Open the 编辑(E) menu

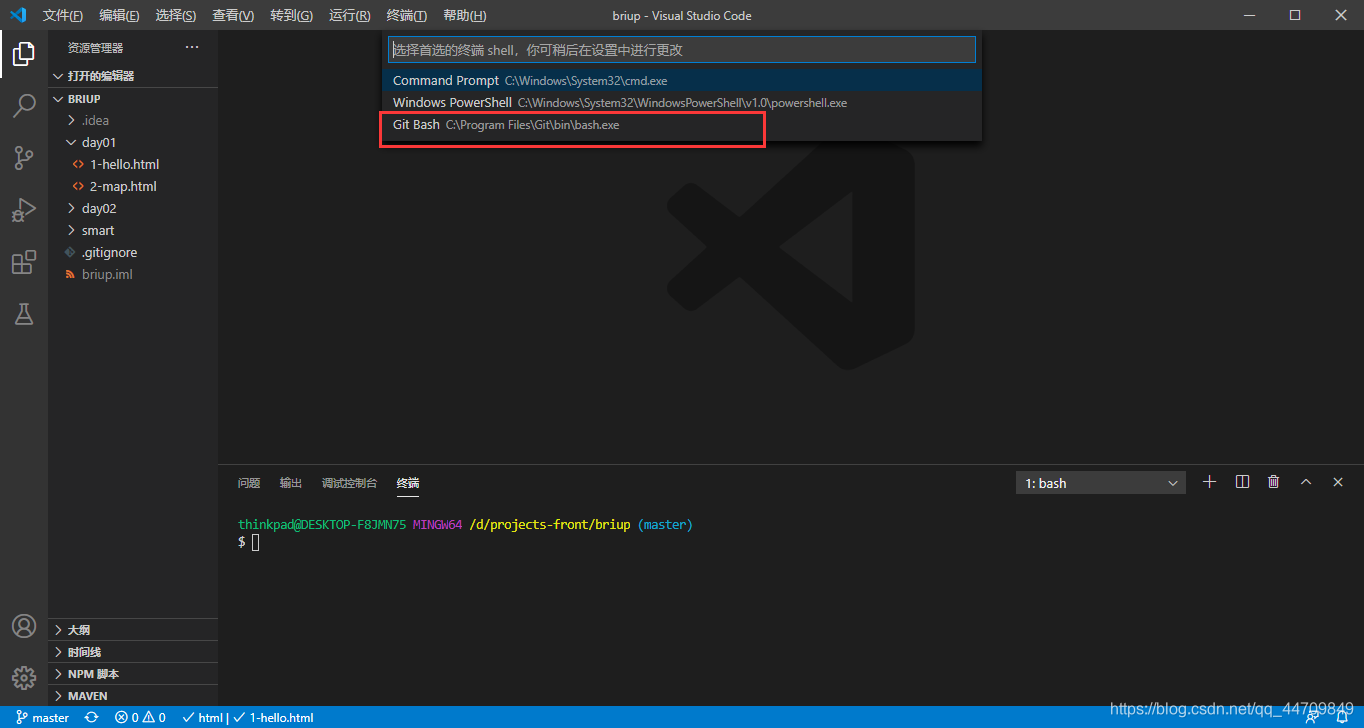click(120, 15)
